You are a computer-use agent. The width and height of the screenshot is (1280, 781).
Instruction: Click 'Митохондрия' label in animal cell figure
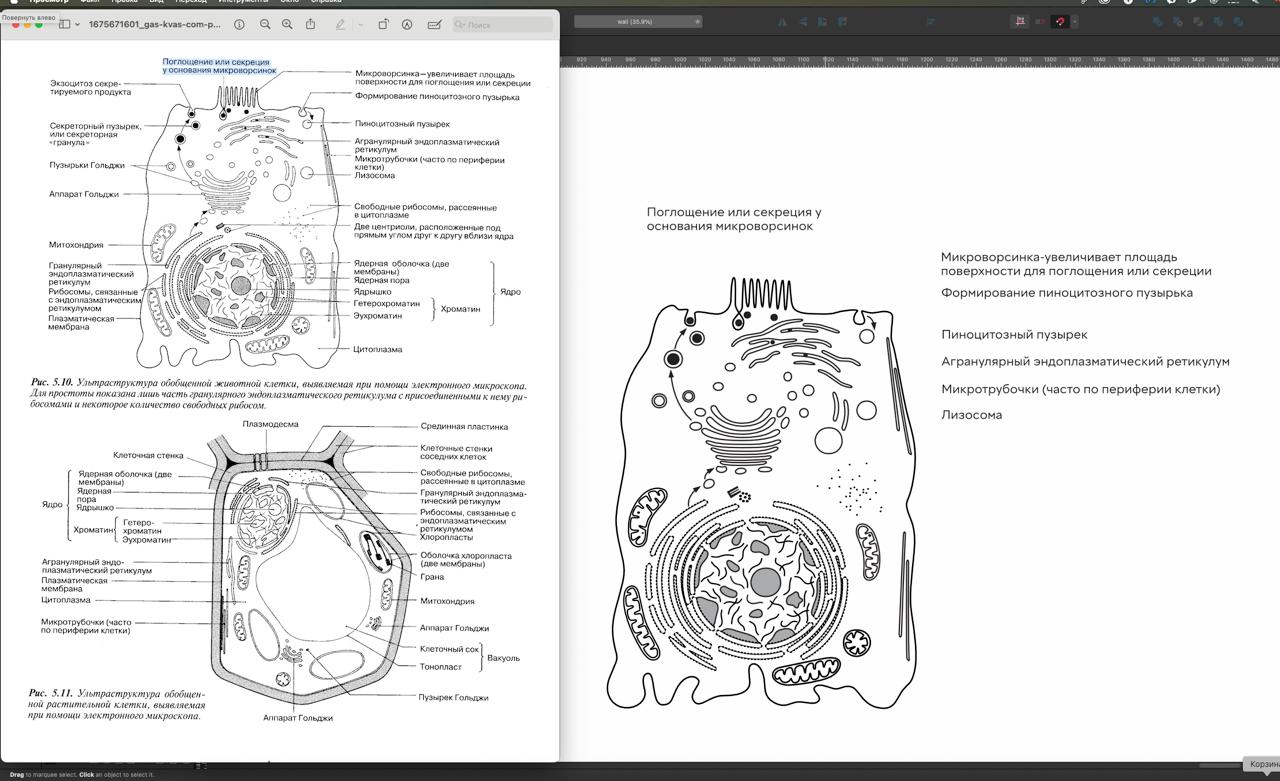[x=76, y=245]
